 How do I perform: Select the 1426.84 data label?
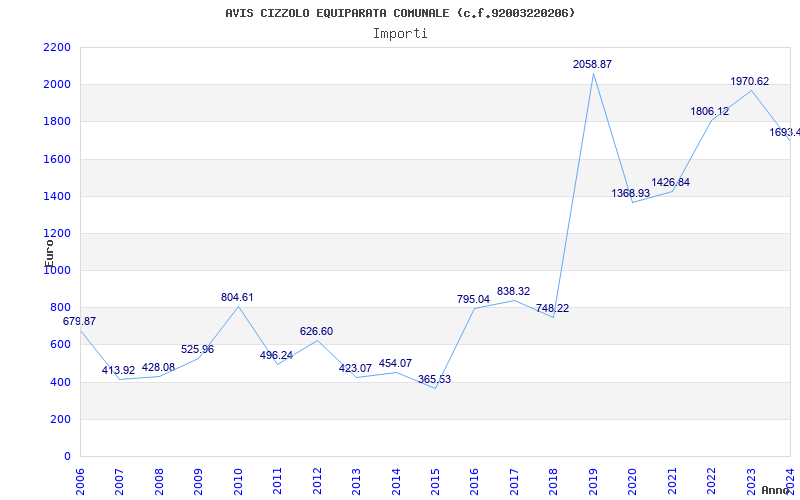point(670,182)
